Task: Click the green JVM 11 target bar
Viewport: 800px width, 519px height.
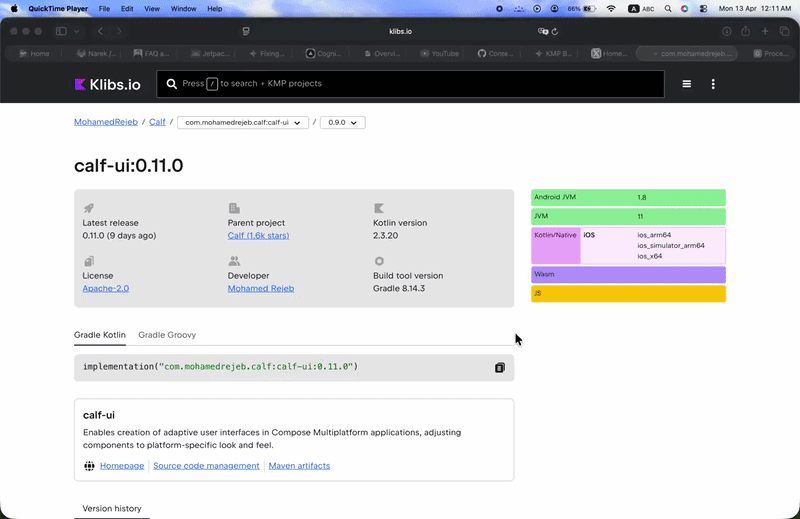Action: (628, 216)
